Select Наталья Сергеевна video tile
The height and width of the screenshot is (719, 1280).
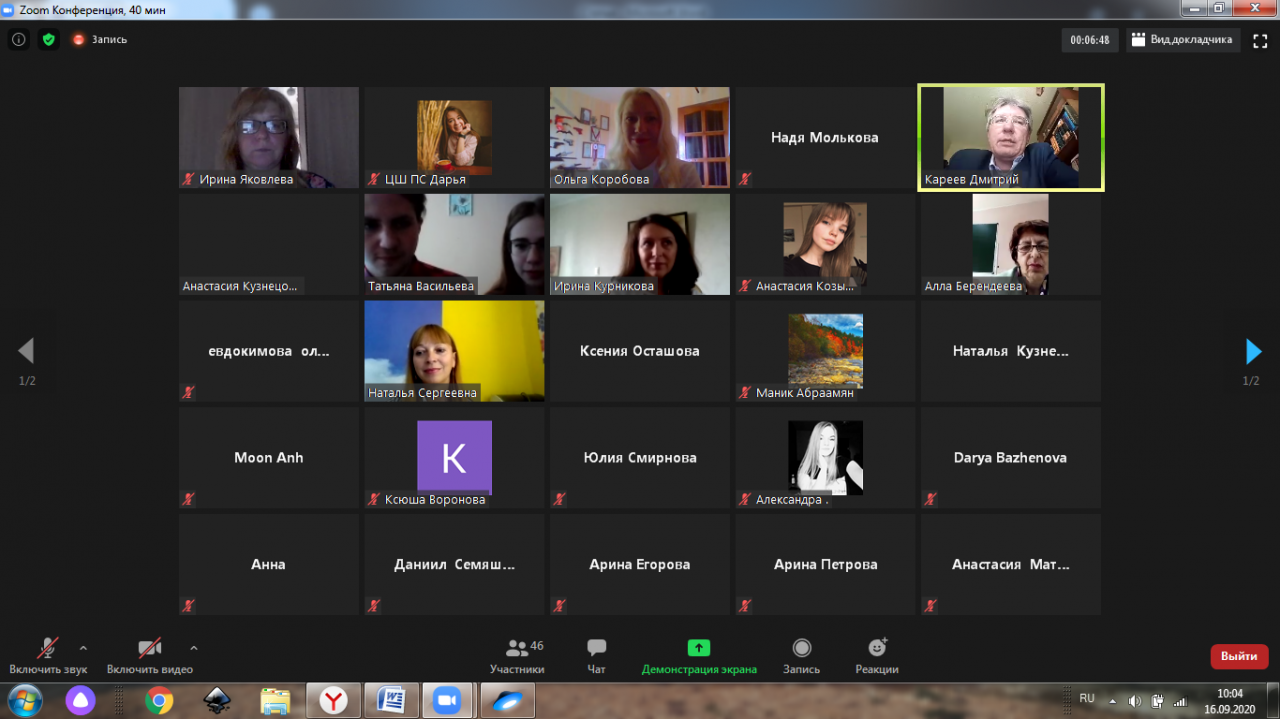pos(454,351)
